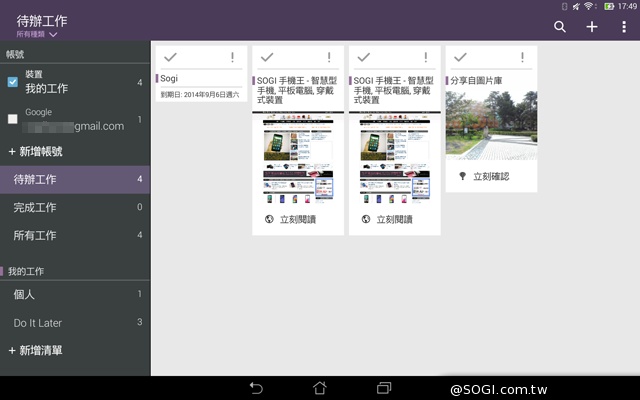640x400 pixels.
Task: Mark the first SOGI 手機王 card as complete
Action: [267, 57]
